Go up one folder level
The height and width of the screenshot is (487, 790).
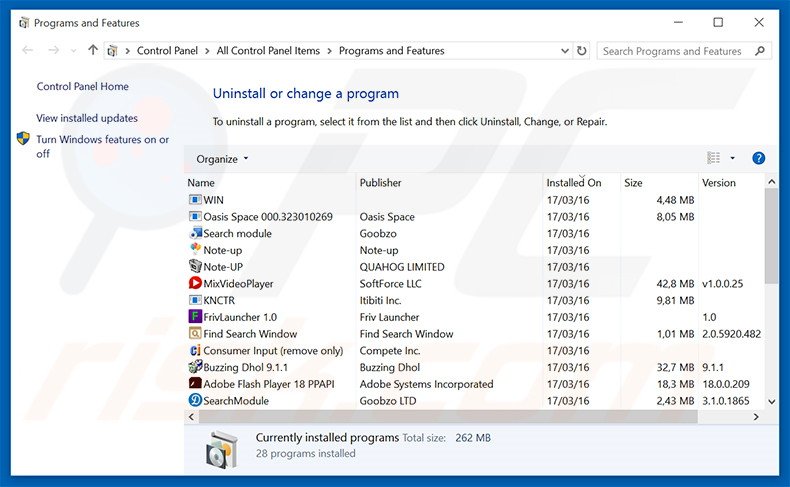tap(93, 50)
